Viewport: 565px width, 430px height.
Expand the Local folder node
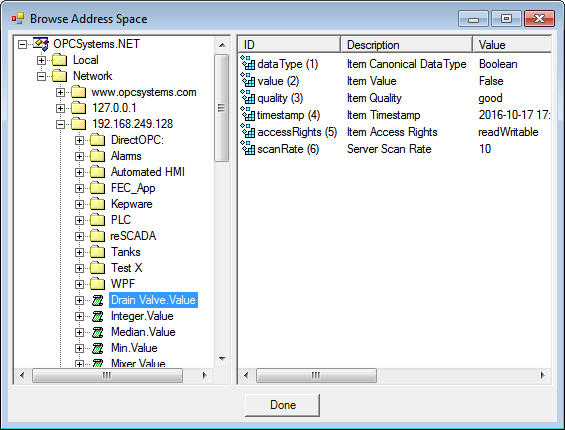pyautogui.click(x=41, y=60)
